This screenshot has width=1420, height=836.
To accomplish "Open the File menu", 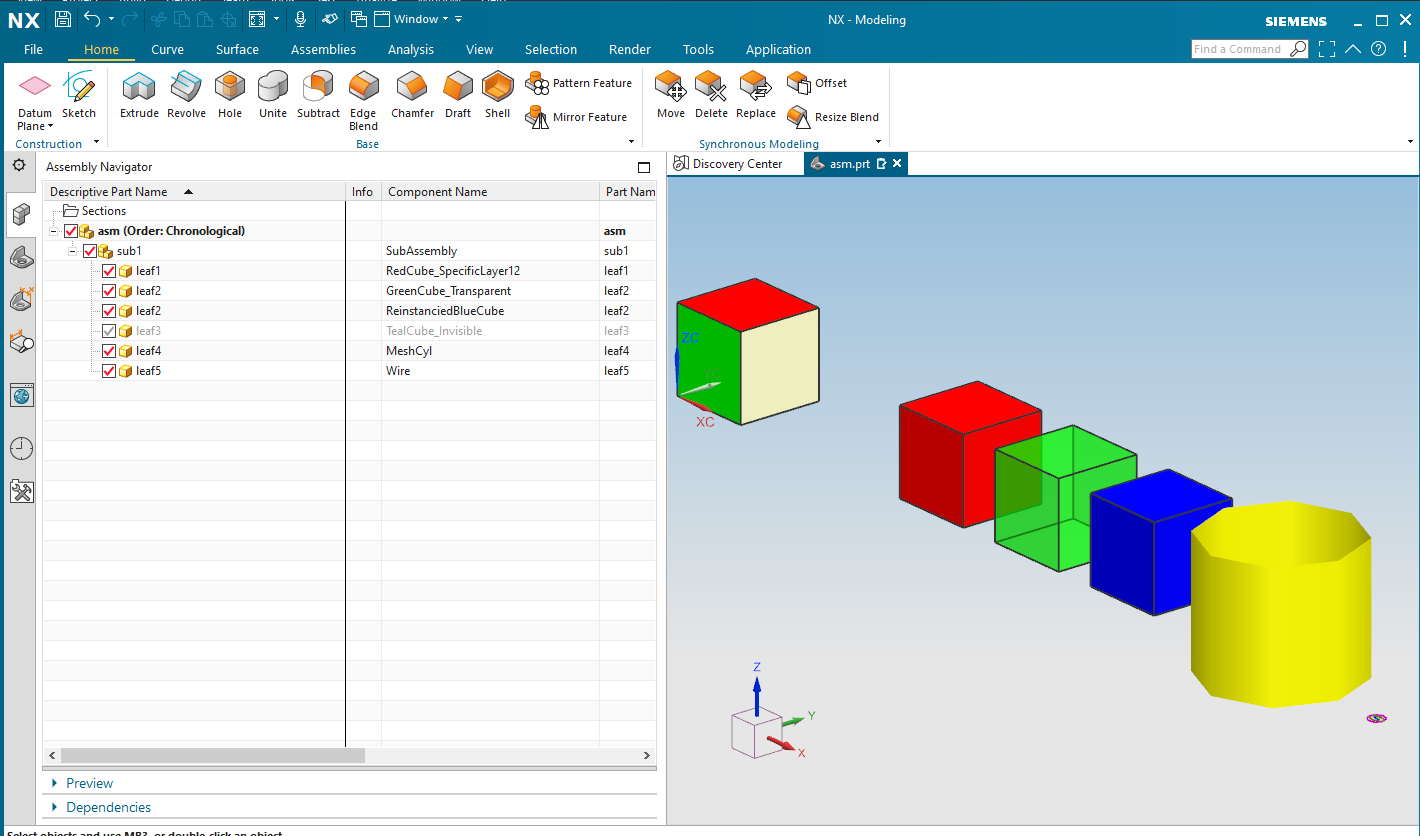I will tap(33, 49).
